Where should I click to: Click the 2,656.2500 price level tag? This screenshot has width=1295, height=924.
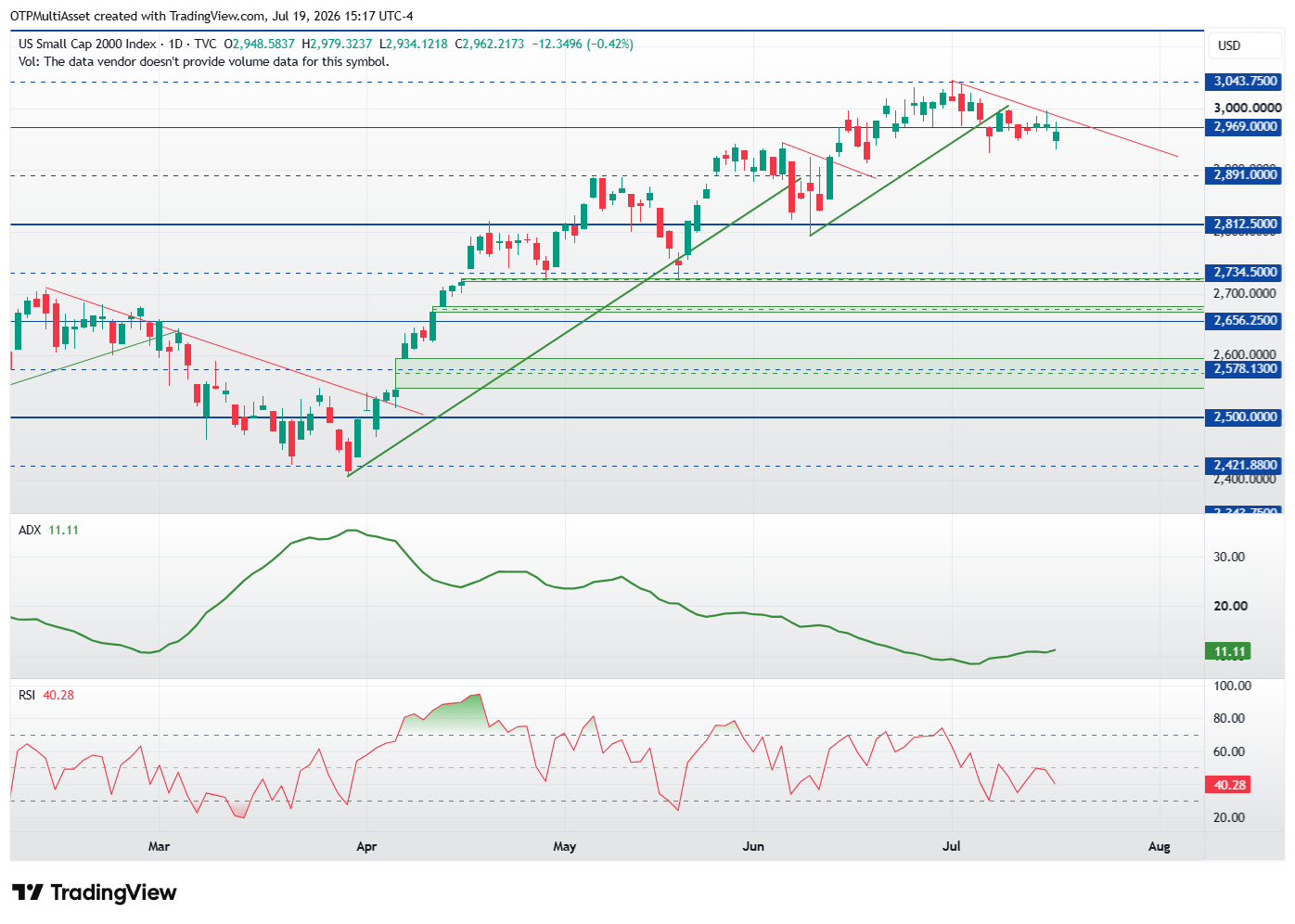click(x=1244, y=321)
